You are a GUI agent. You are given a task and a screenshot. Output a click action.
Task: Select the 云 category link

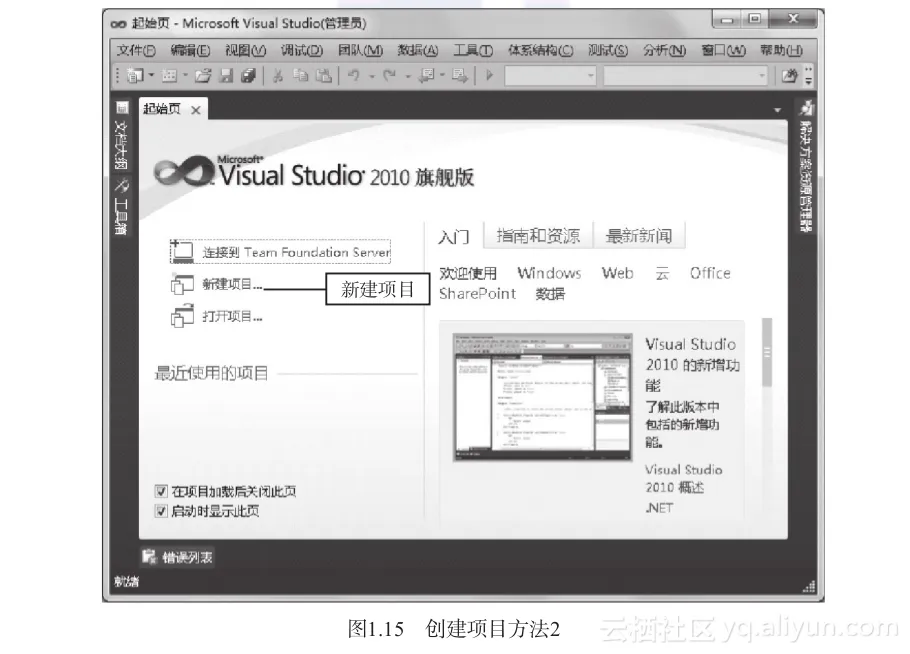coord(662,273)
